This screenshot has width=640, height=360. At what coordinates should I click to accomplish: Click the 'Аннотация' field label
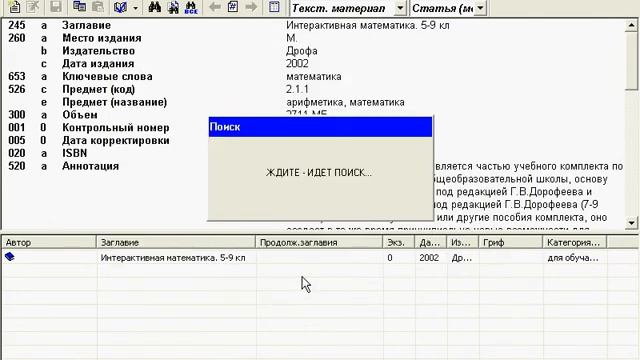point(90,166)
